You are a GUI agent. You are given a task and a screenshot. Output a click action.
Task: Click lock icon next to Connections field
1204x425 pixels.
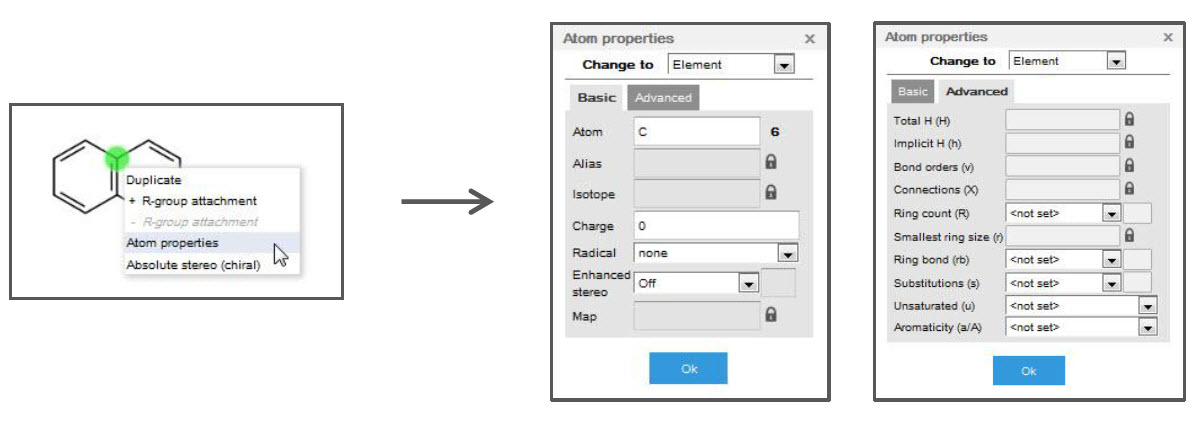[x=1129, y=188]
